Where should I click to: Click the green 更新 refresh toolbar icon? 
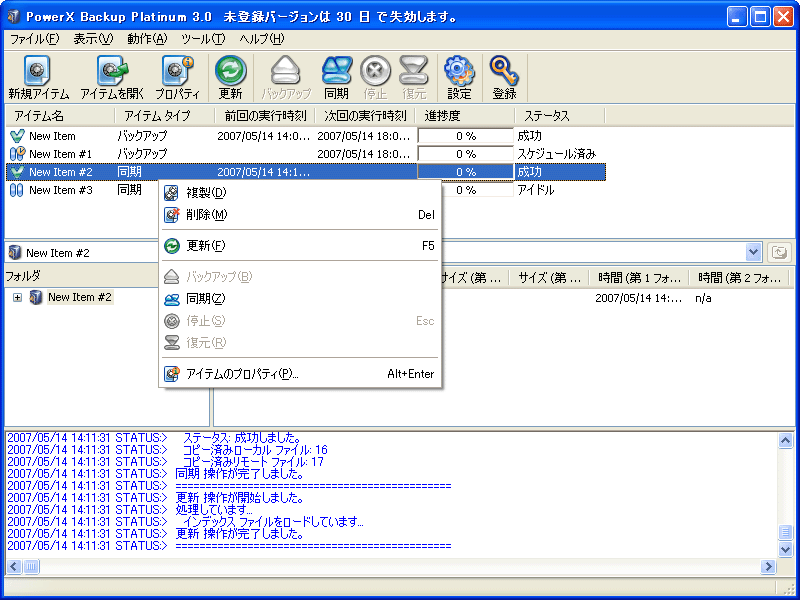(x=231, y=70)
